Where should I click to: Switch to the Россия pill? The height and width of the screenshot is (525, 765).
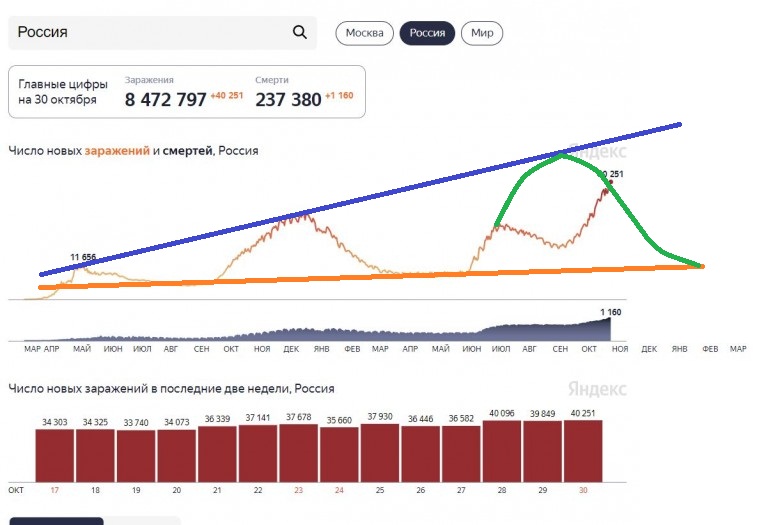click(x=427, y=33)
